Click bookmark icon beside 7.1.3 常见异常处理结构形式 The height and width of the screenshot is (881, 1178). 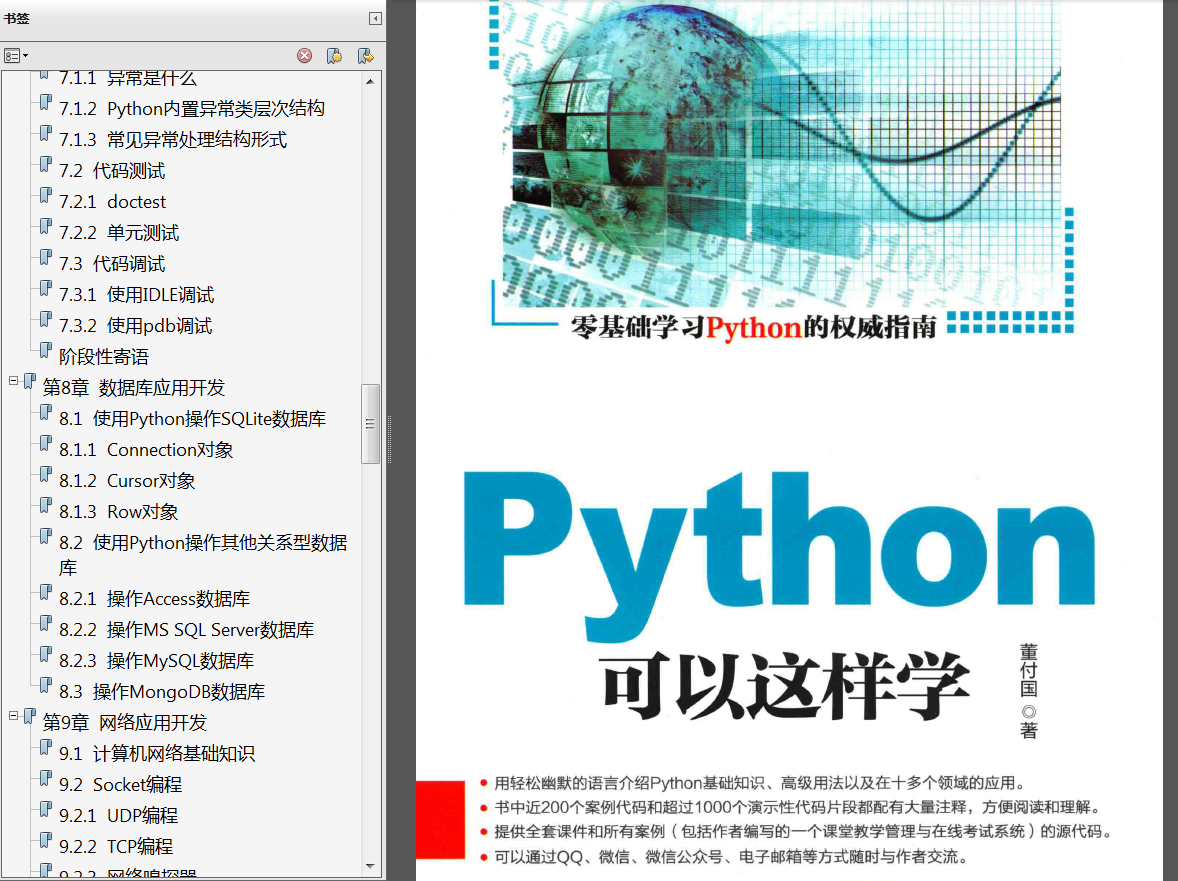click(x=46, y=133)
